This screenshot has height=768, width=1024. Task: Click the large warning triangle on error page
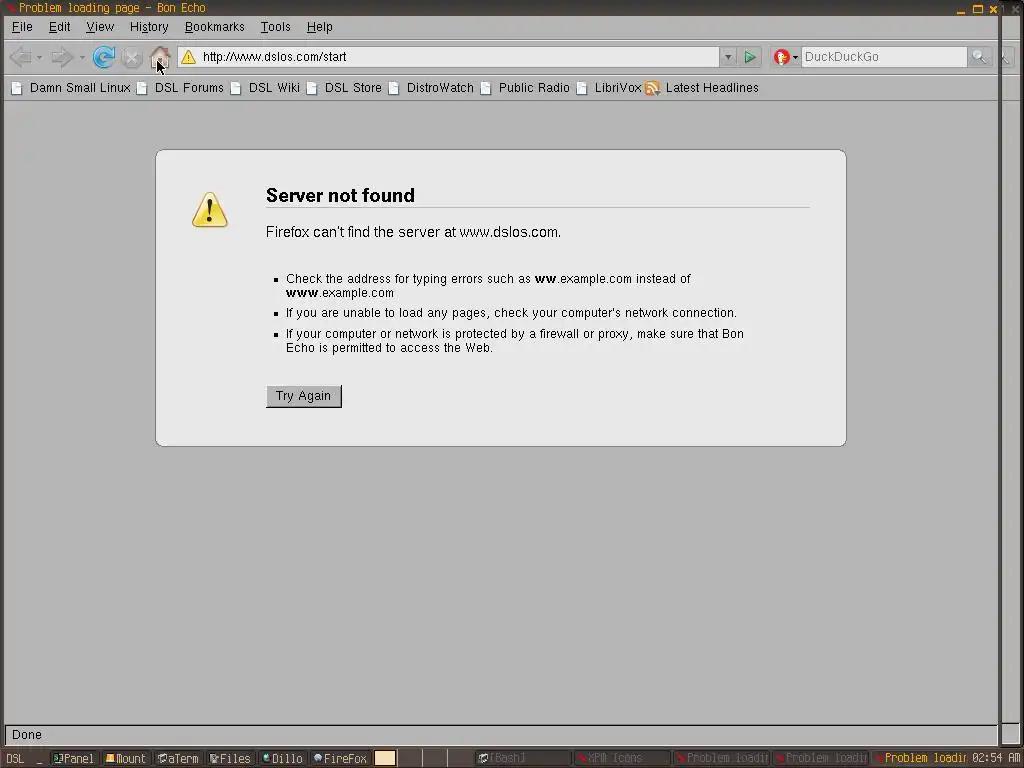point(210,210)
